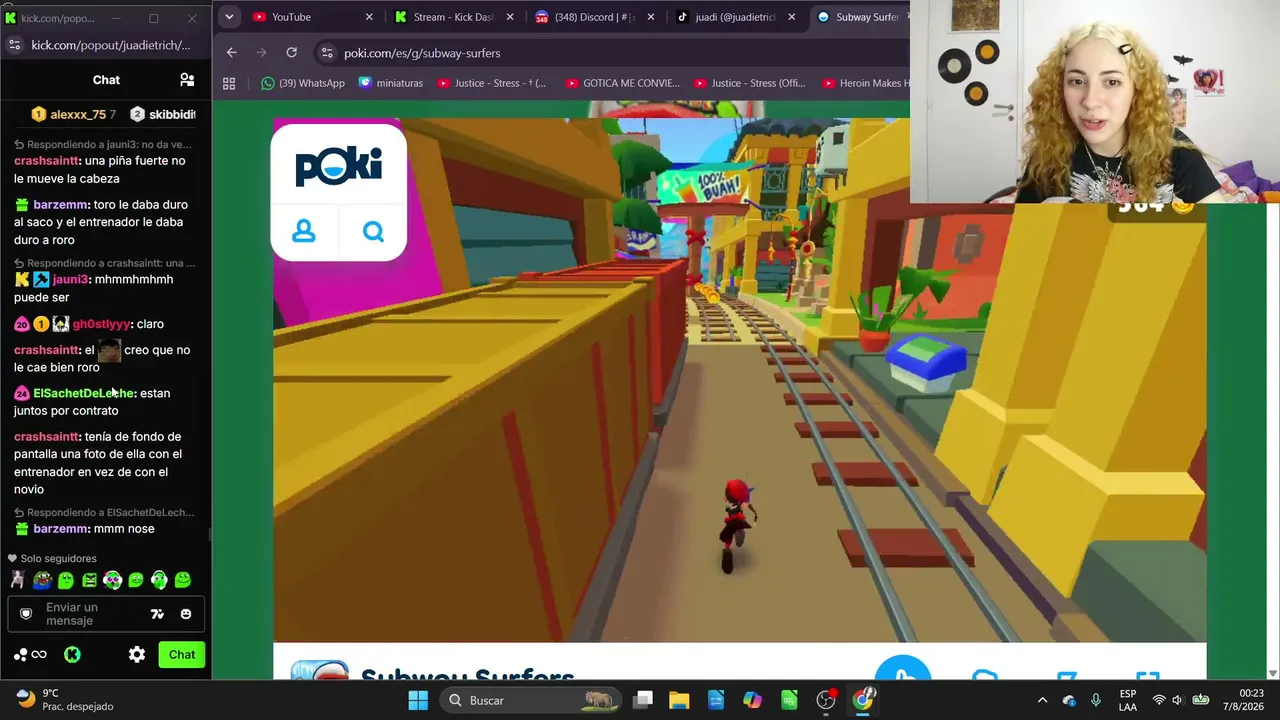The height and width of the screenshot is (720, 1280).
Task: Open the chat users list icon
Action: coord(187,80)
